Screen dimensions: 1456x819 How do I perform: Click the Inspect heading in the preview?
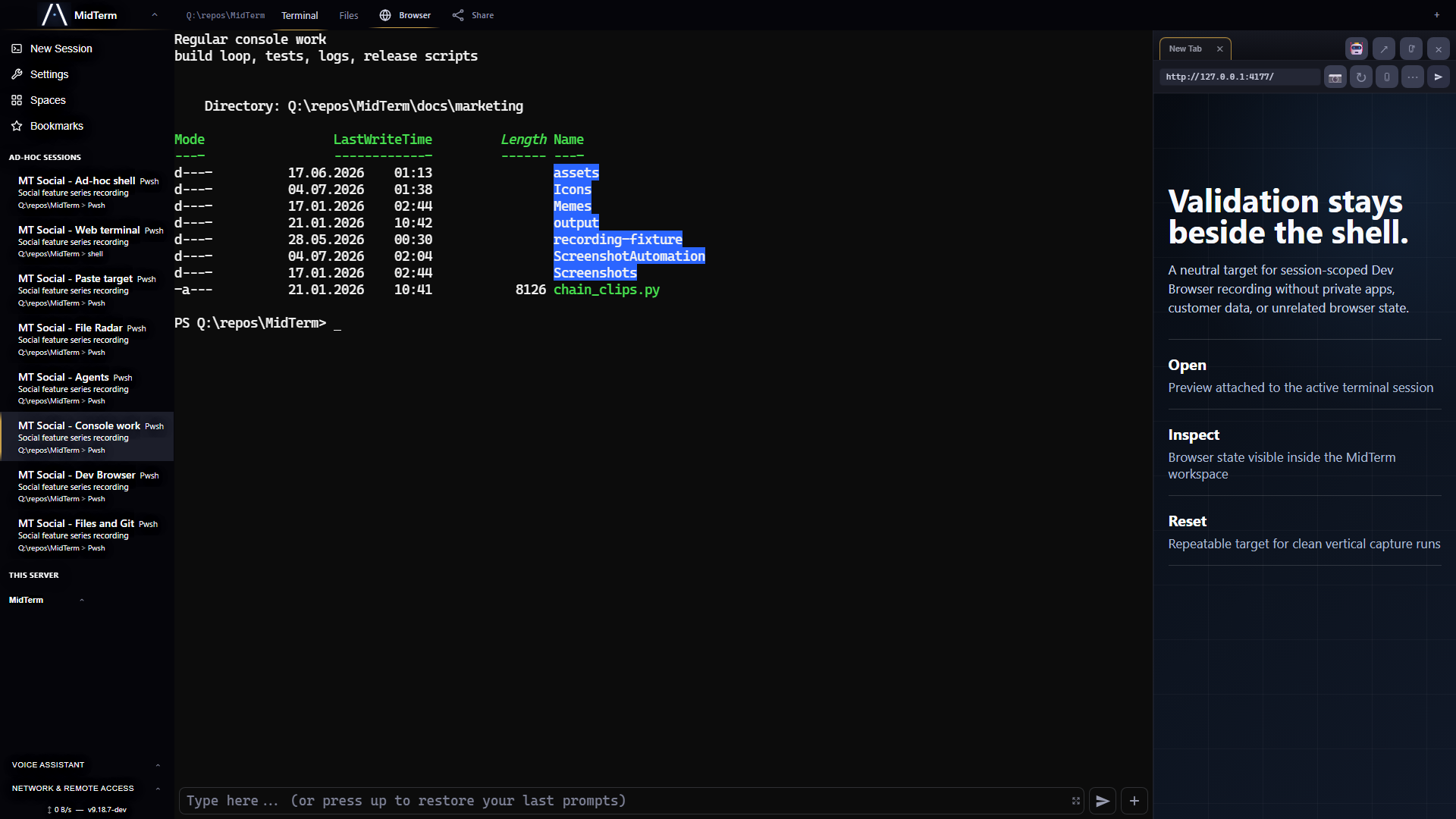pyautogui.click(x=1194, y=435)
